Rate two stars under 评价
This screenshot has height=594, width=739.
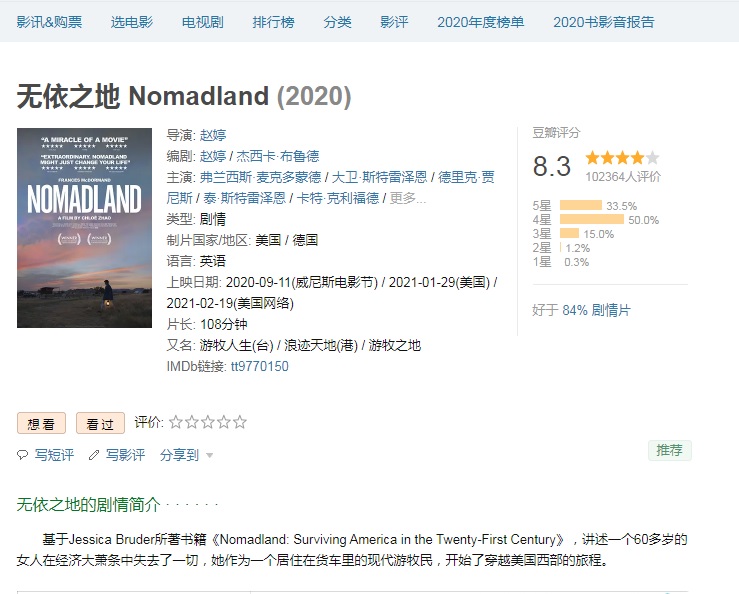tap(192, 422)
